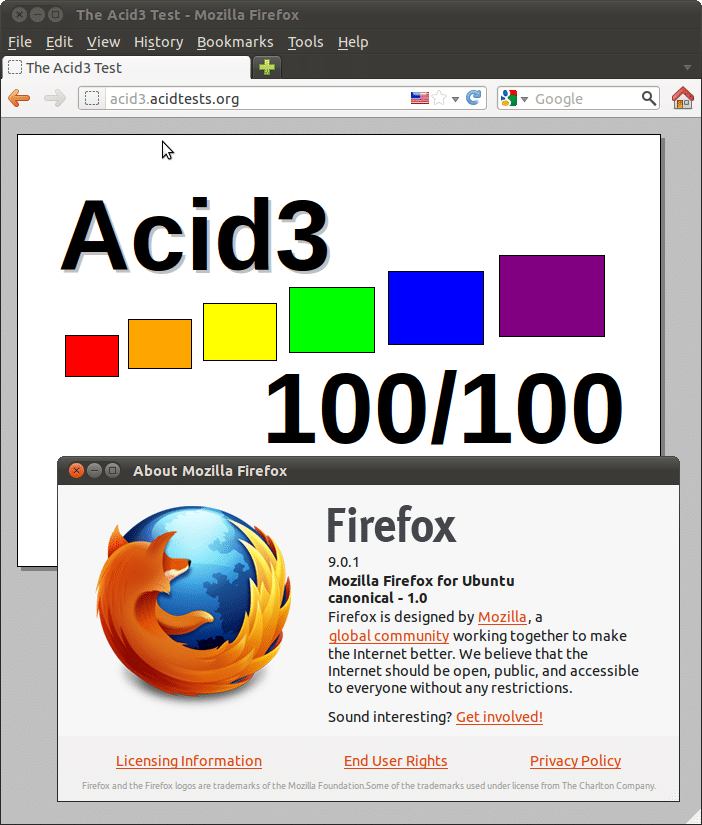Screen dimensions: 702x825
Task: Click the site identity icon in the URL bar
Action: click(92, 98)
